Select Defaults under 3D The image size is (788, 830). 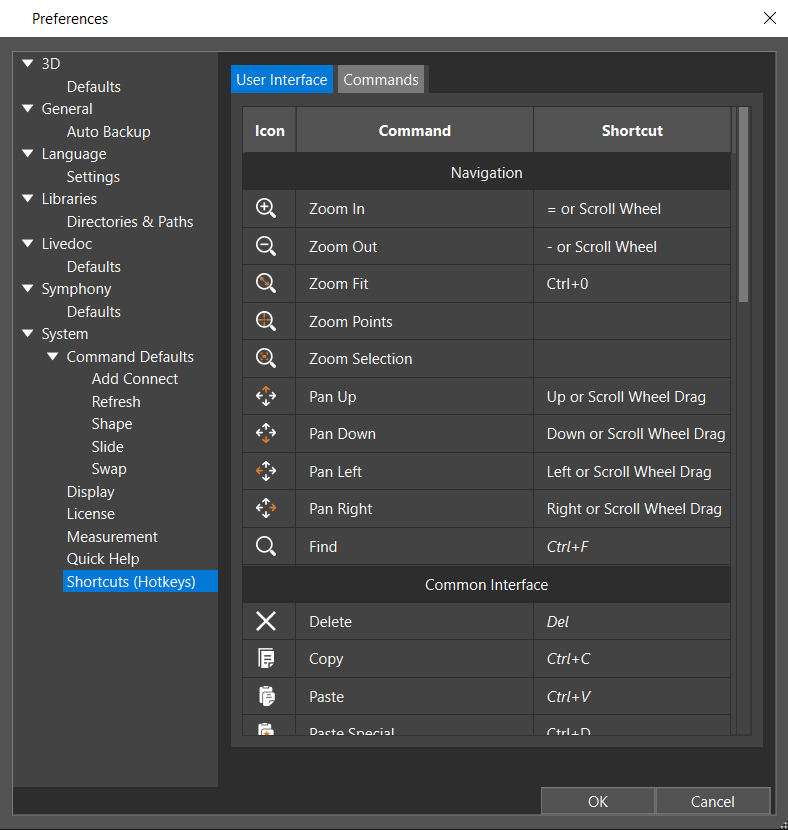(94, 86)
